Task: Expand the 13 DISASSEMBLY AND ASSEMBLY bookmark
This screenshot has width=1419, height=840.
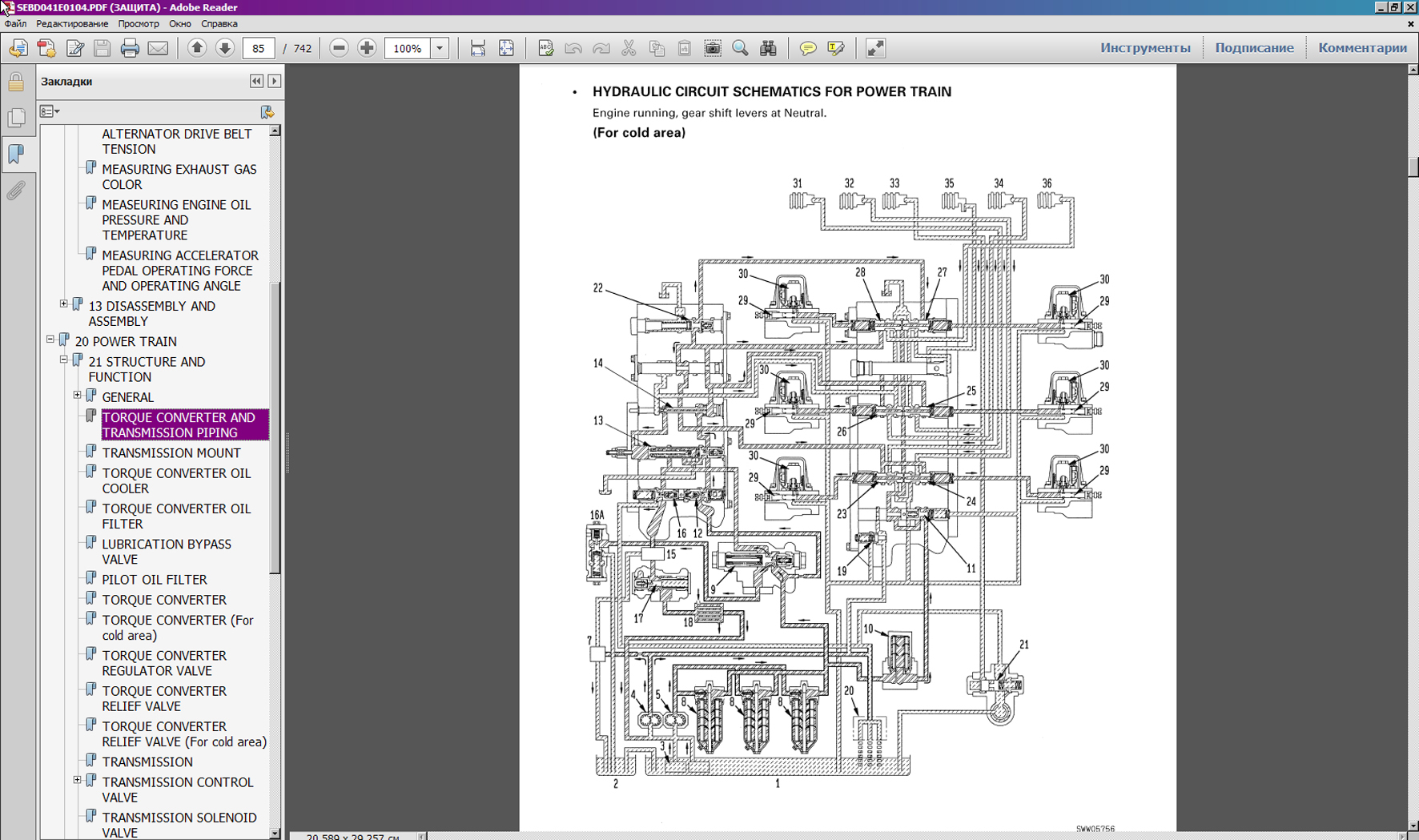Action: 64,304
